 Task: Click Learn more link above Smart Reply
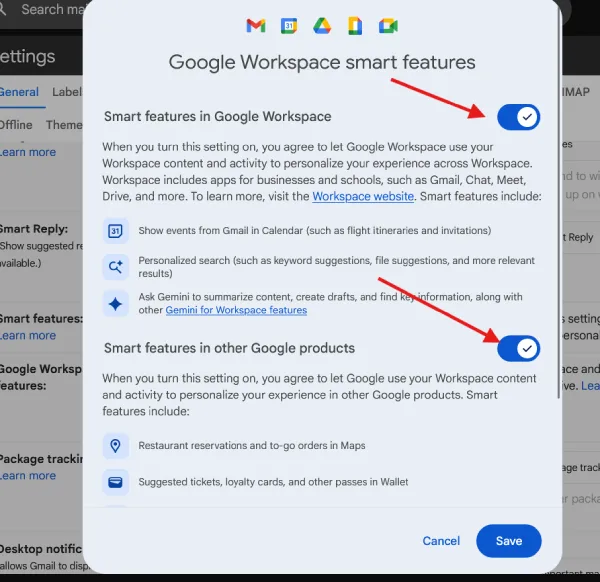click(x=28, y=152)
